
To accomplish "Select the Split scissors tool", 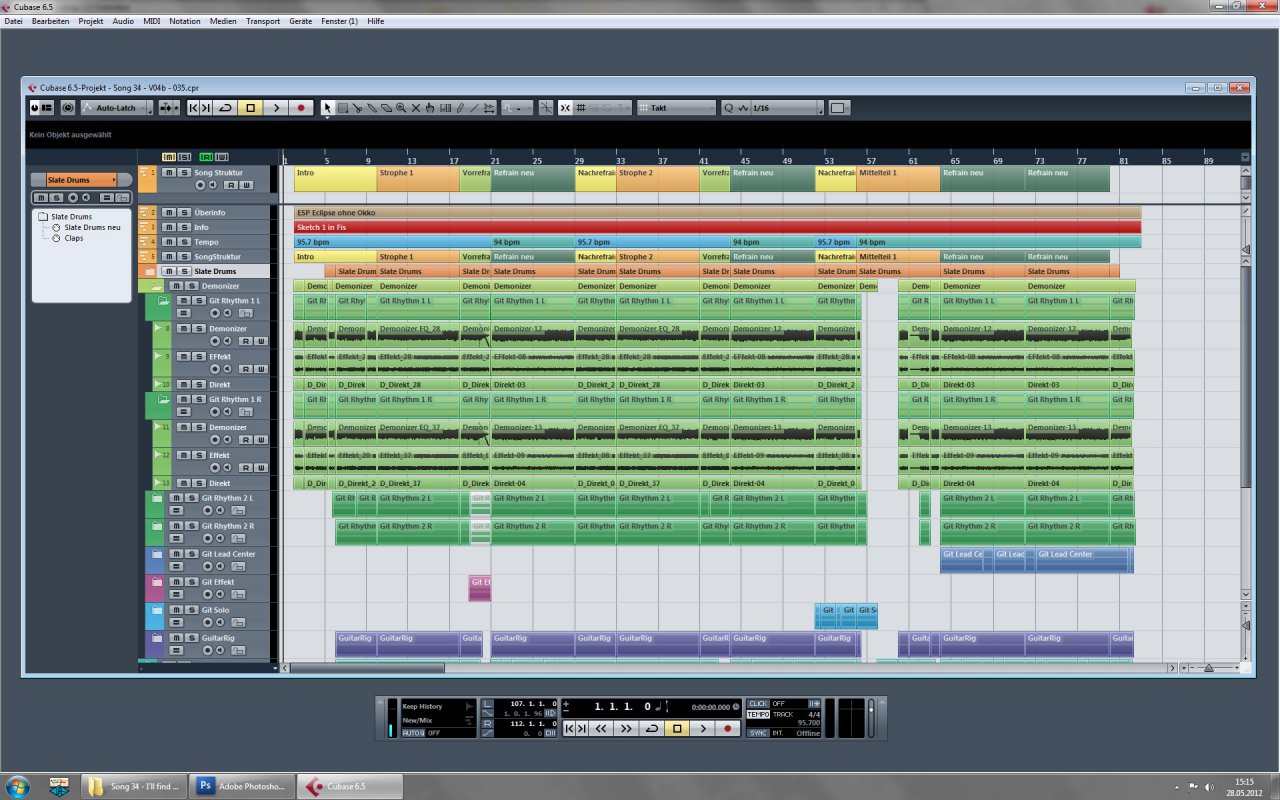I will tap(357, 108).
